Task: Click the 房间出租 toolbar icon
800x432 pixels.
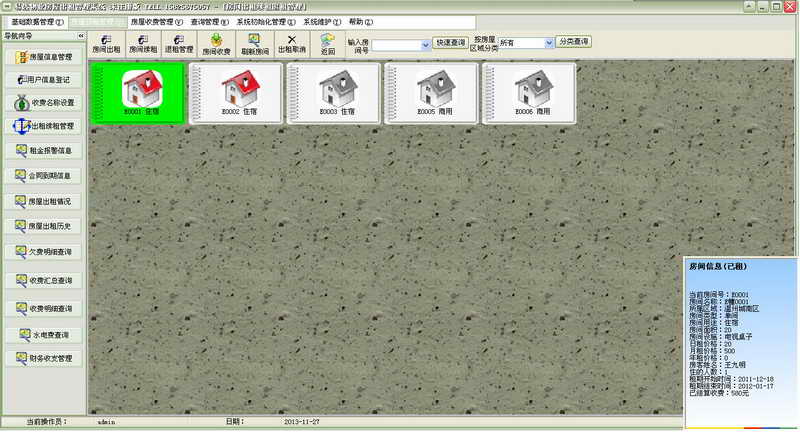Action: (x=106, y=43)
